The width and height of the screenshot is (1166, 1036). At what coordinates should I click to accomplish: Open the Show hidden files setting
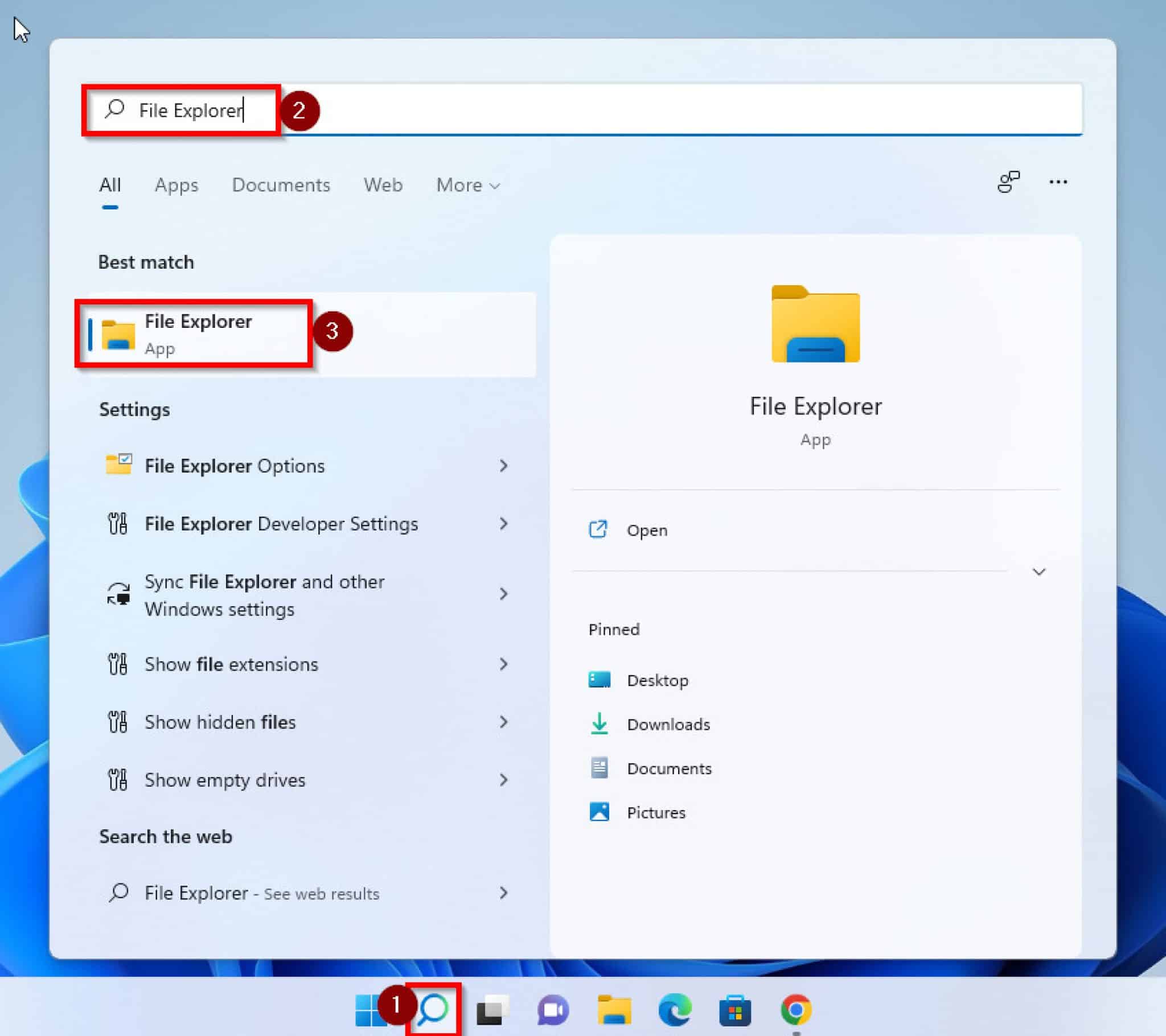[219, 722]
